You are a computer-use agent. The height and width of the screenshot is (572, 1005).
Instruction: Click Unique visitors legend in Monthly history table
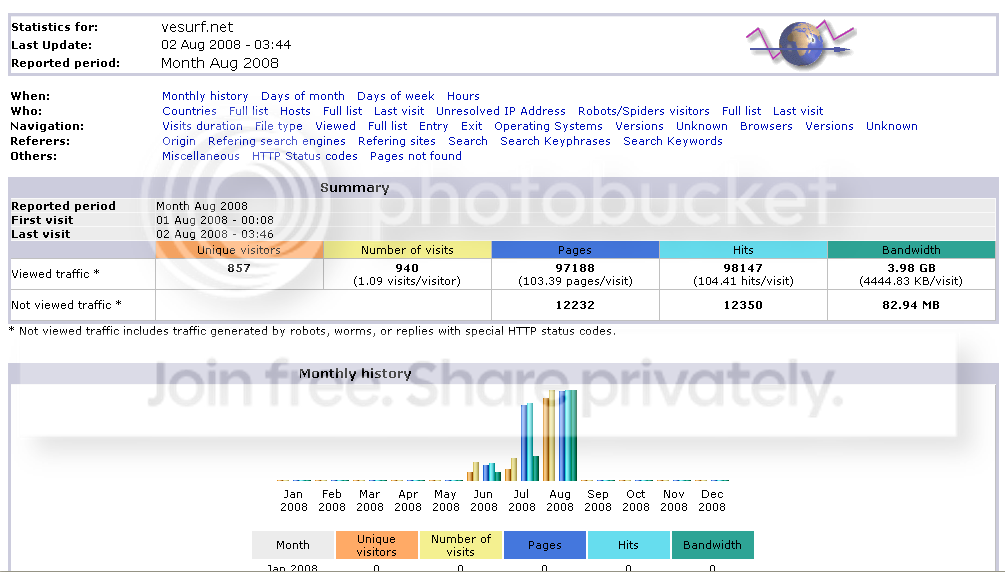coord(377,545)
